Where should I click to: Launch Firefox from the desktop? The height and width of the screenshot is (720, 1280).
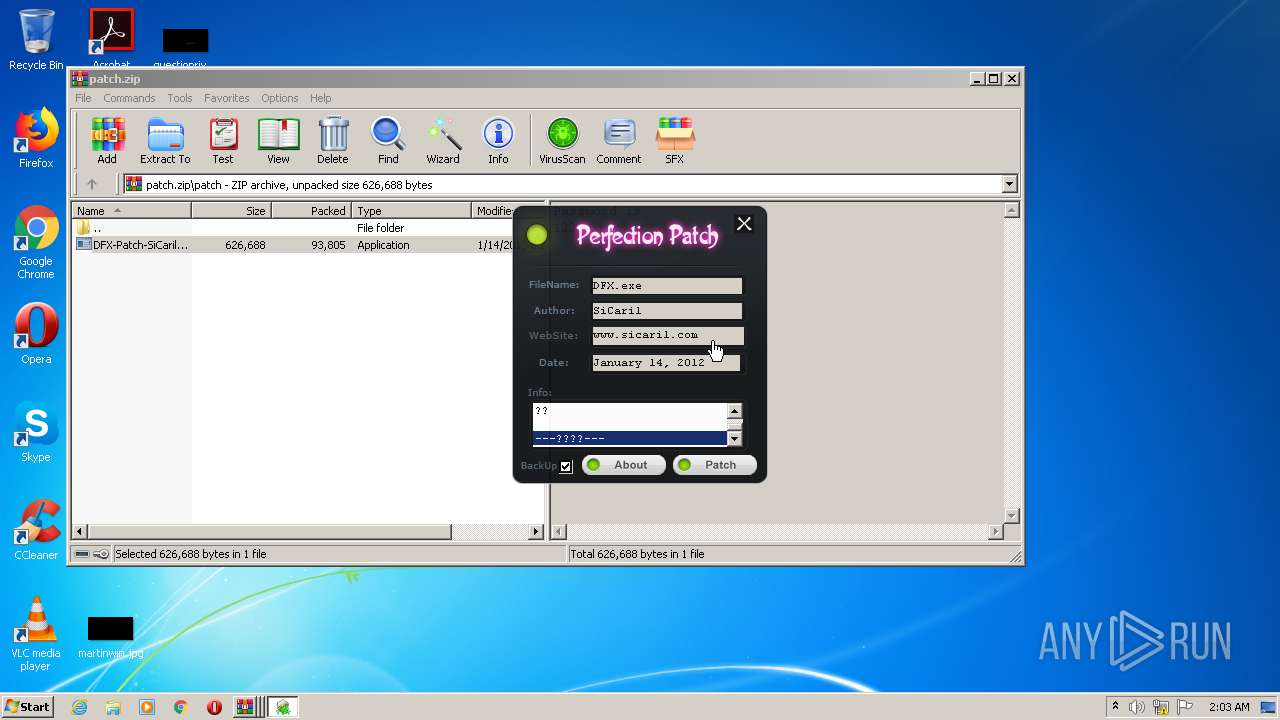[x=36, y=138]
